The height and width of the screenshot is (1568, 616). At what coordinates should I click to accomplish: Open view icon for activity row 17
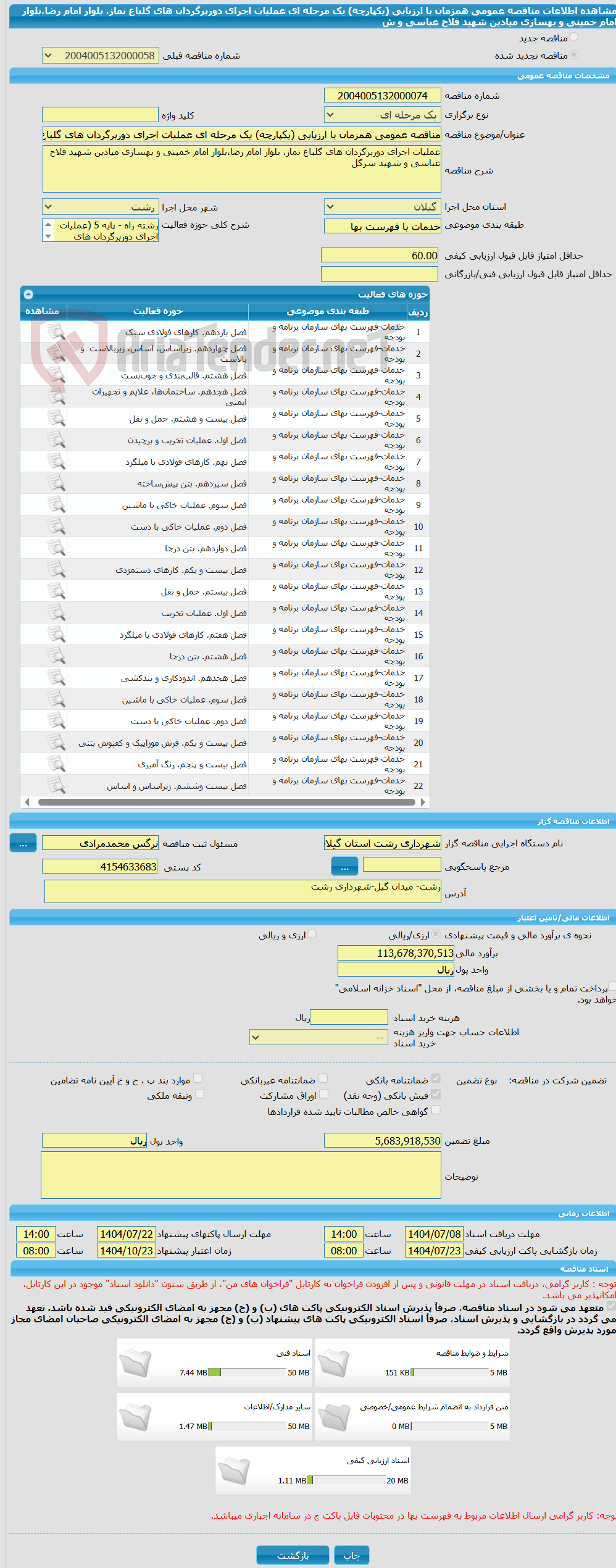point(56,678)
